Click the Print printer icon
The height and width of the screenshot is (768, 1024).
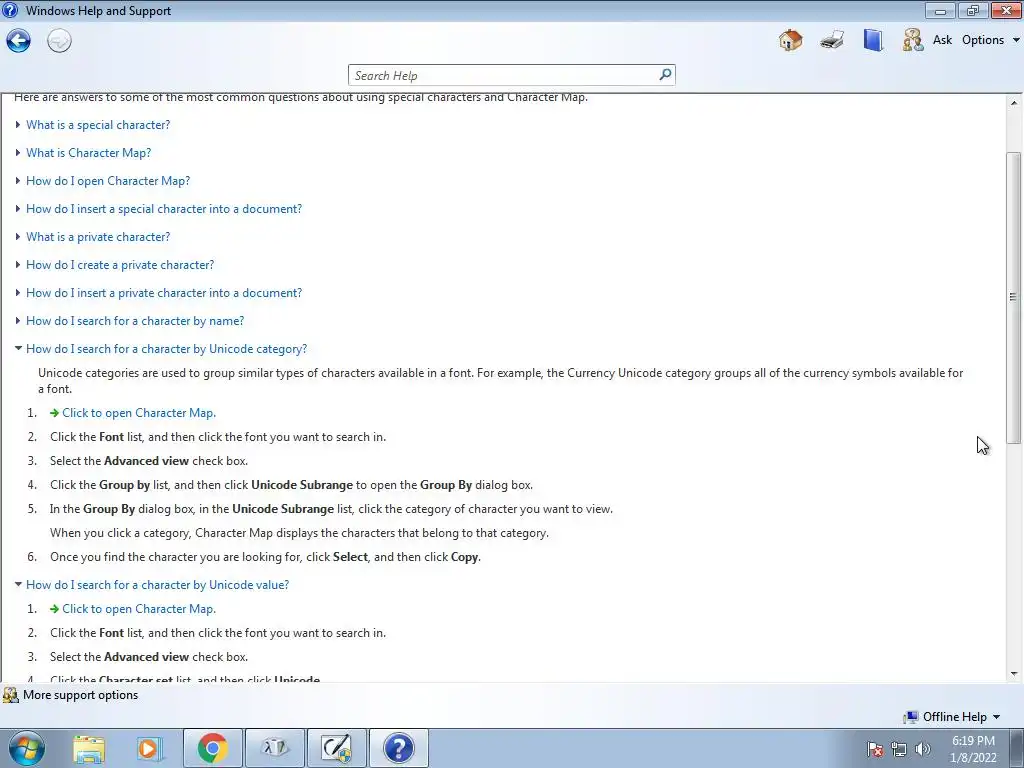[x=832, y=40]
